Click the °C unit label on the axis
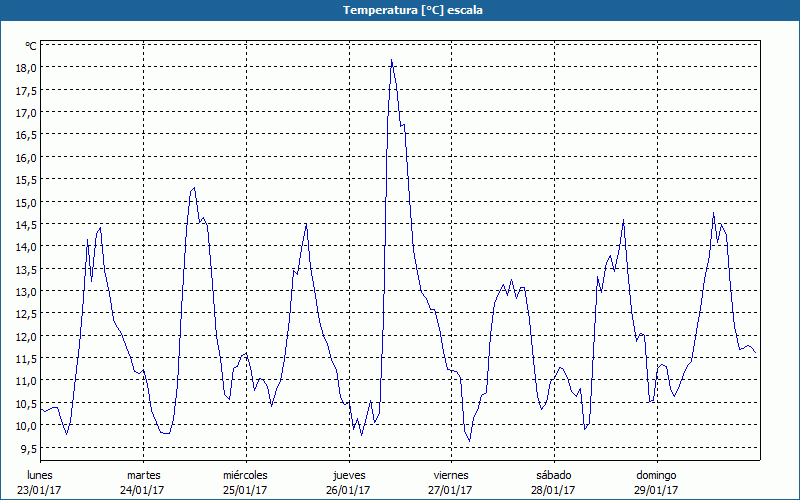 click(30, 46)
